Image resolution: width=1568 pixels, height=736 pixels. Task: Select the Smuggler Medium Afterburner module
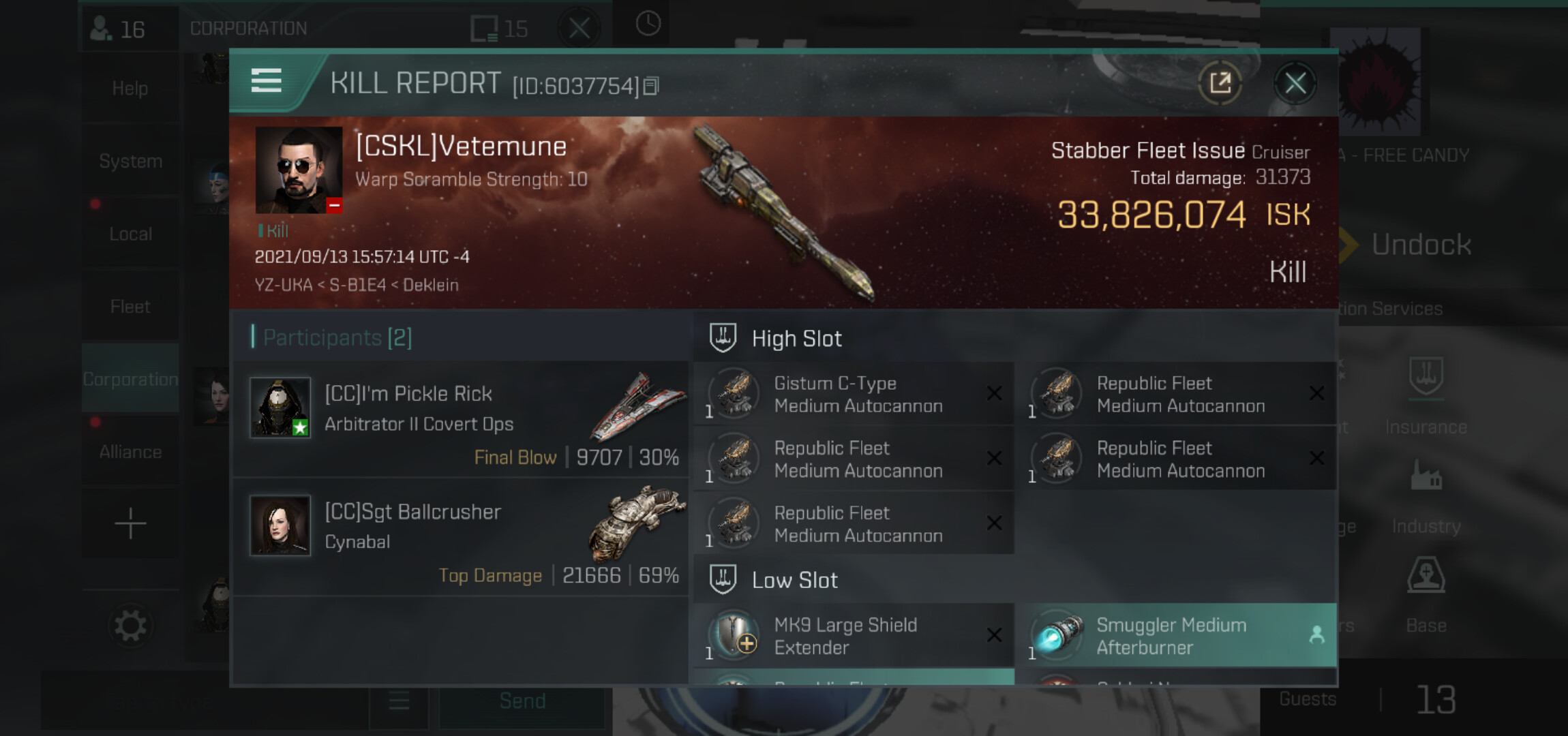click(x=1179, y=635)
